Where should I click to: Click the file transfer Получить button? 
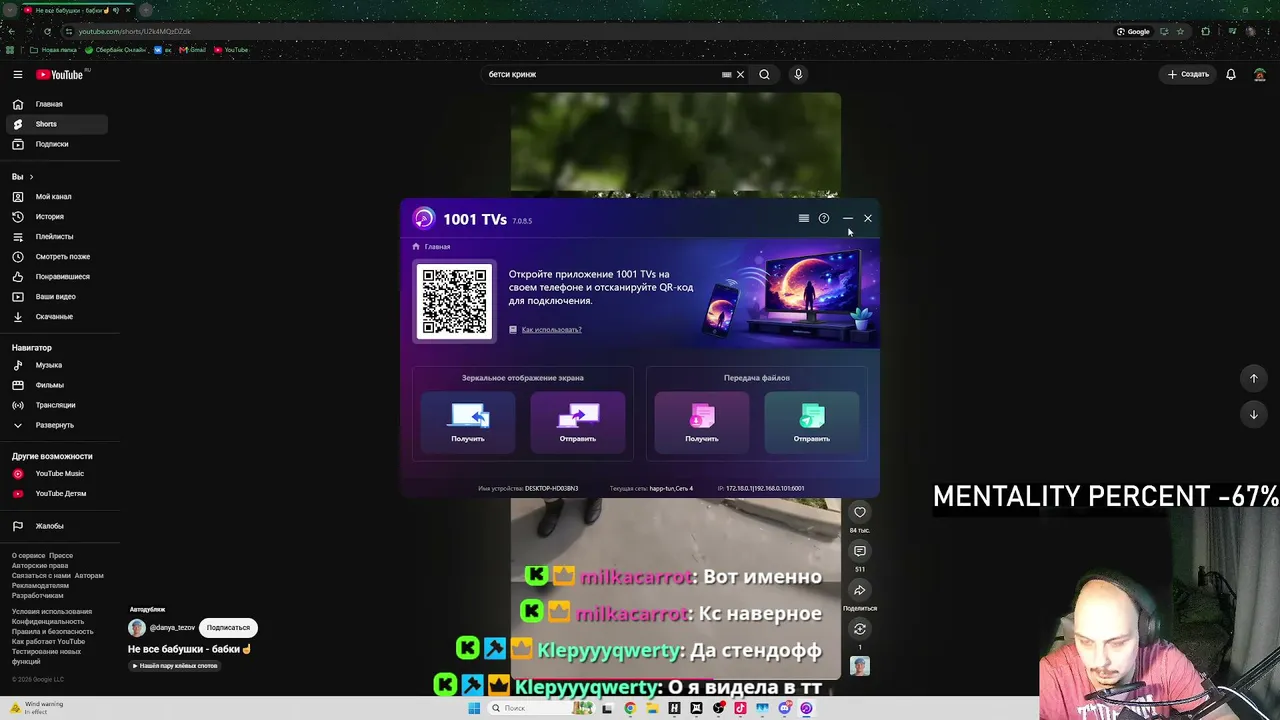coord(702,422)
